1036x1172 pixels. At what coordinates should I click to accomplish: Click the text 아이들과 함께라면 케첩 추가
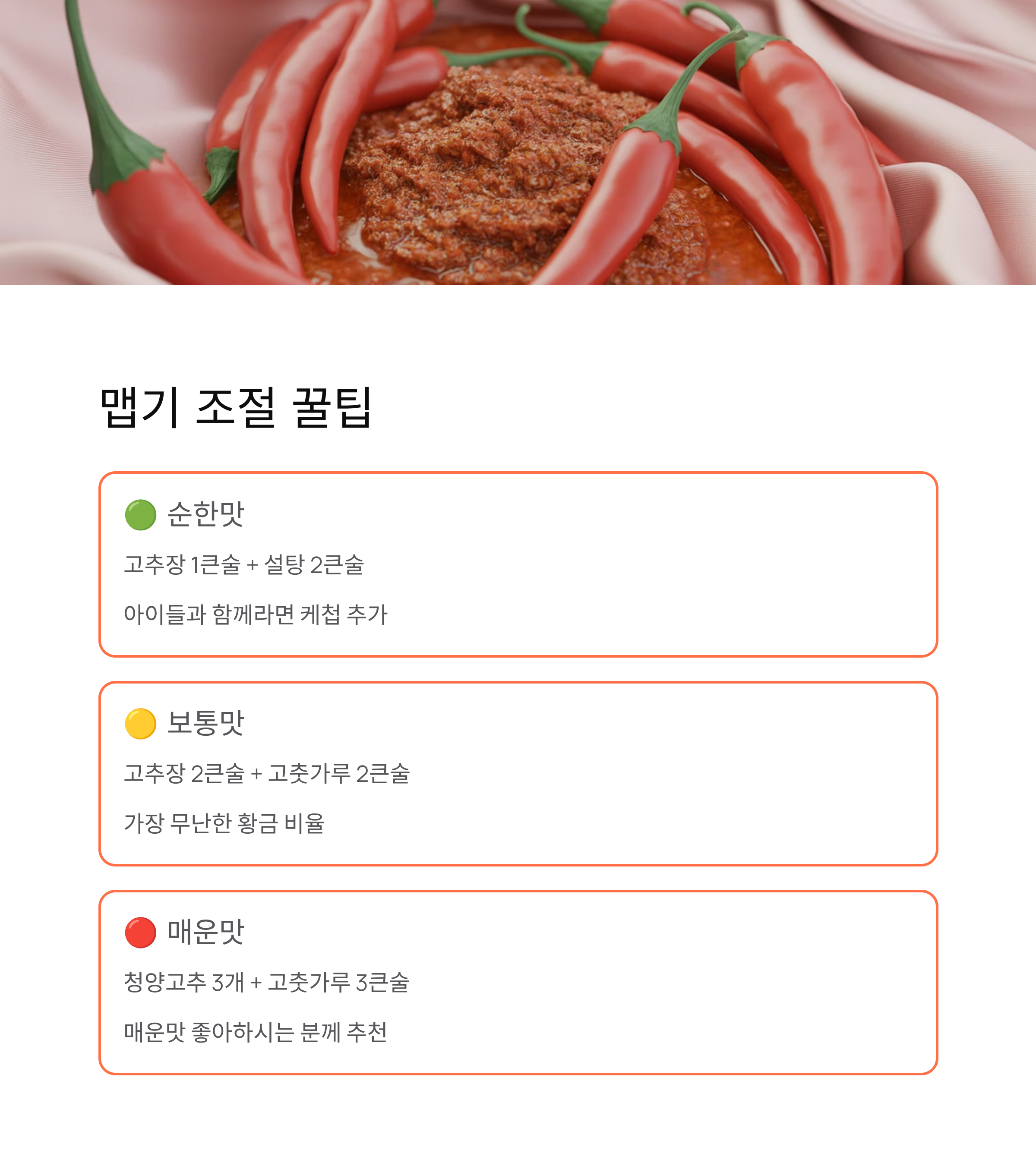(x=256, y=614)
